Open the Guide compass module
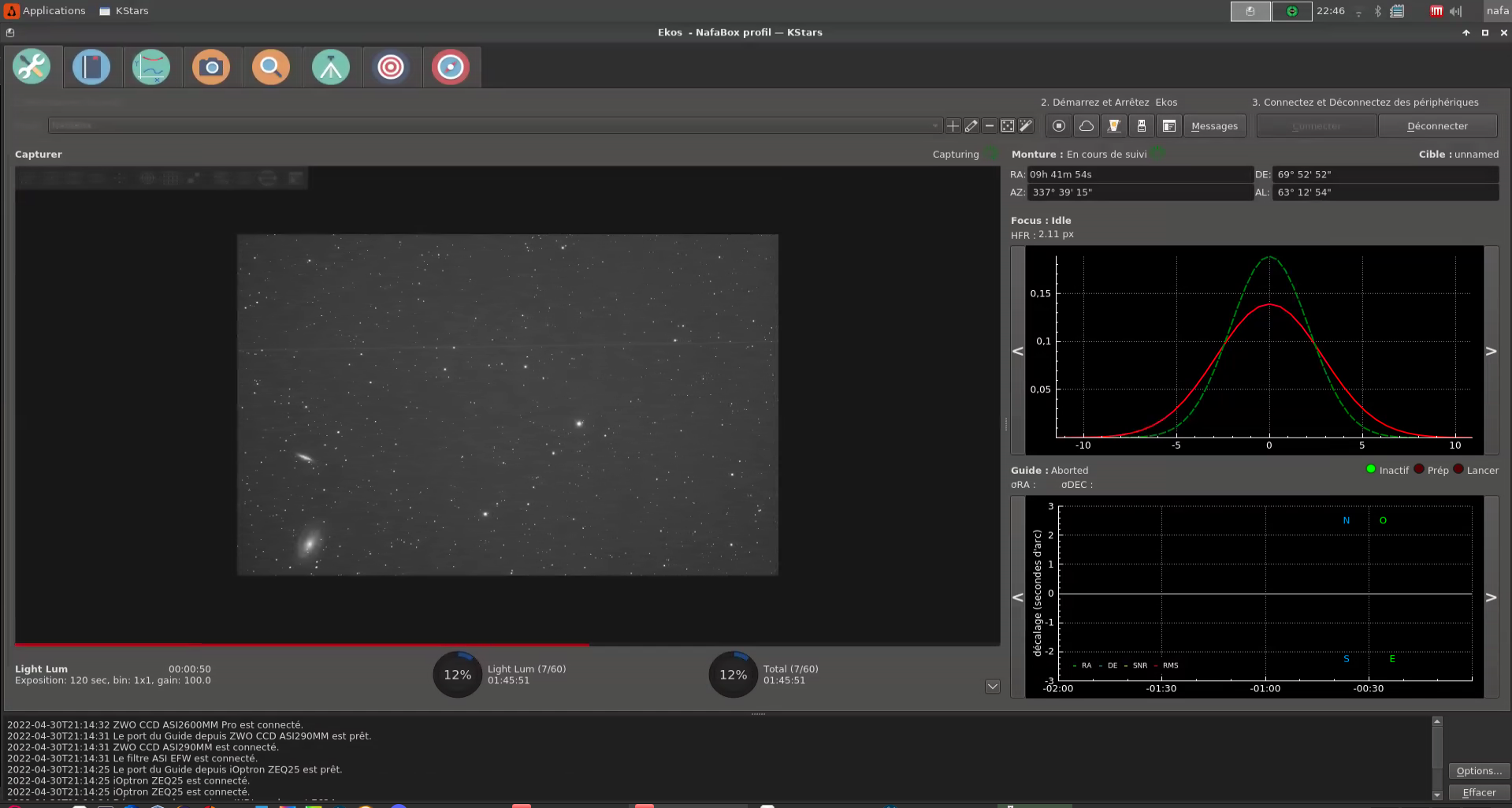Image resolution: width=1512 pixels, height=808 pixels. point(451,67)
